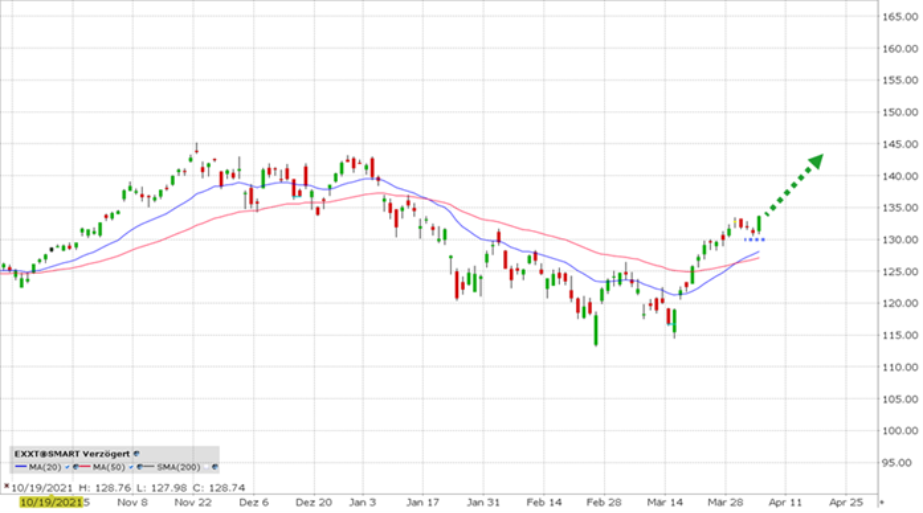Viewport: 923px width, 513px height.
Task: Click the 140.00 price axis label
Action: click(x=899, y=176)
